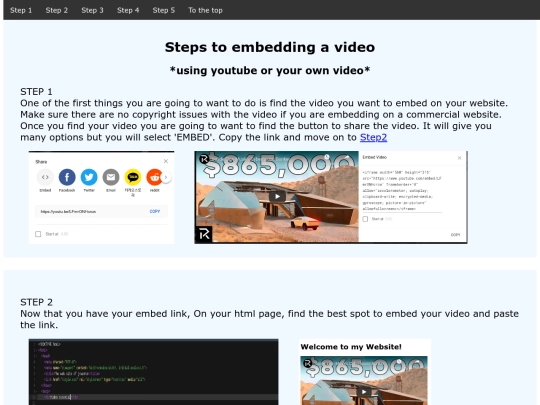Close the Embed Video panel
This screenshot has height=405, width=540.
coord(459,158)
